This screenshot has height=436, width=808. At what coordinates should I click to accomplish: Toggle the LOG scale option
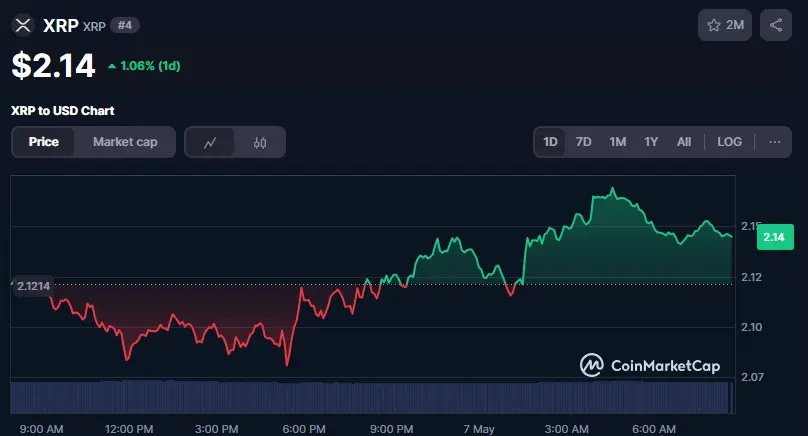pos(730,142)
